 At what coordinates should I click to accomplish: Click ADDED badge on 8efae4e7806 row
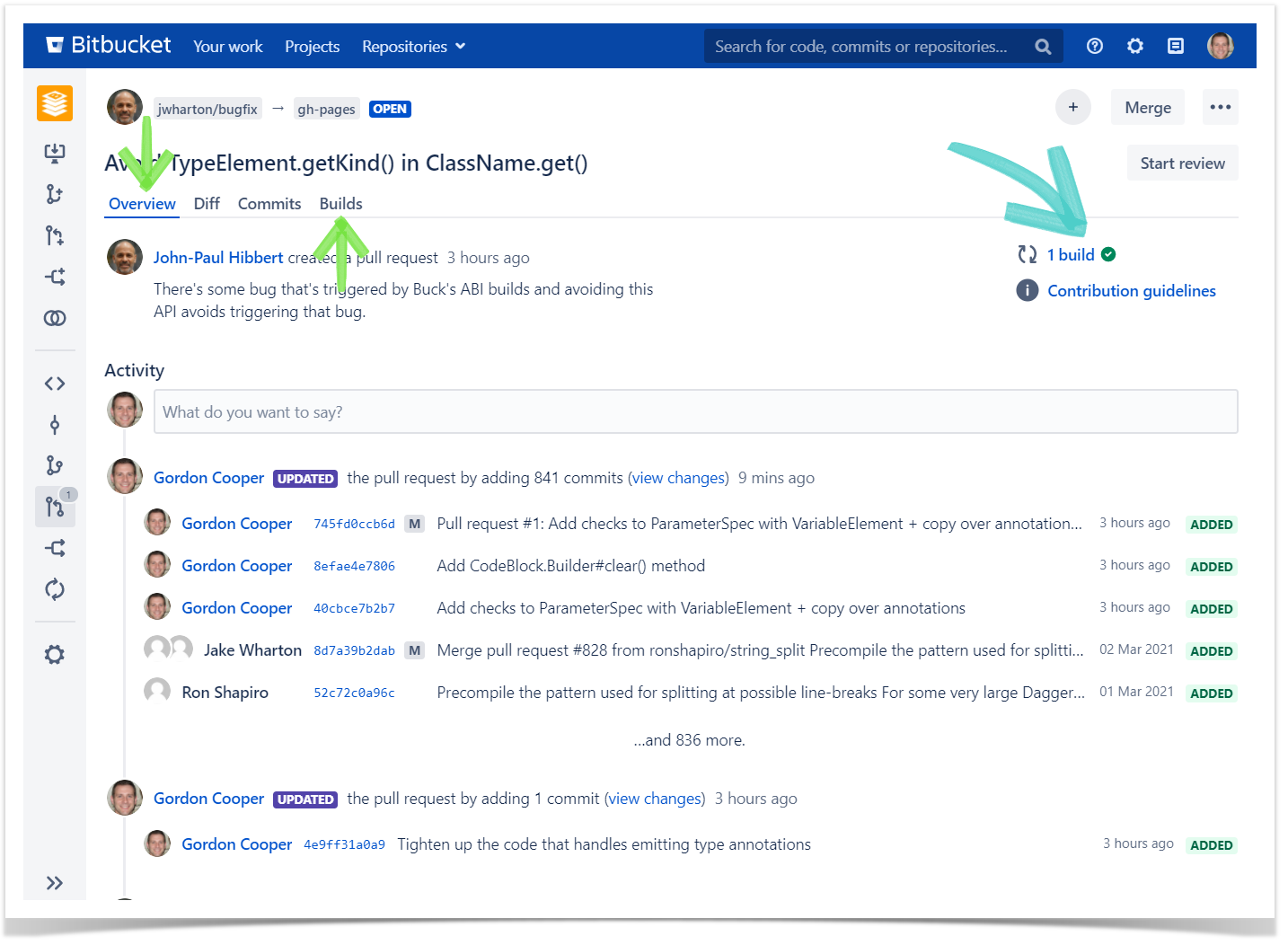[x=1211, y=567]
